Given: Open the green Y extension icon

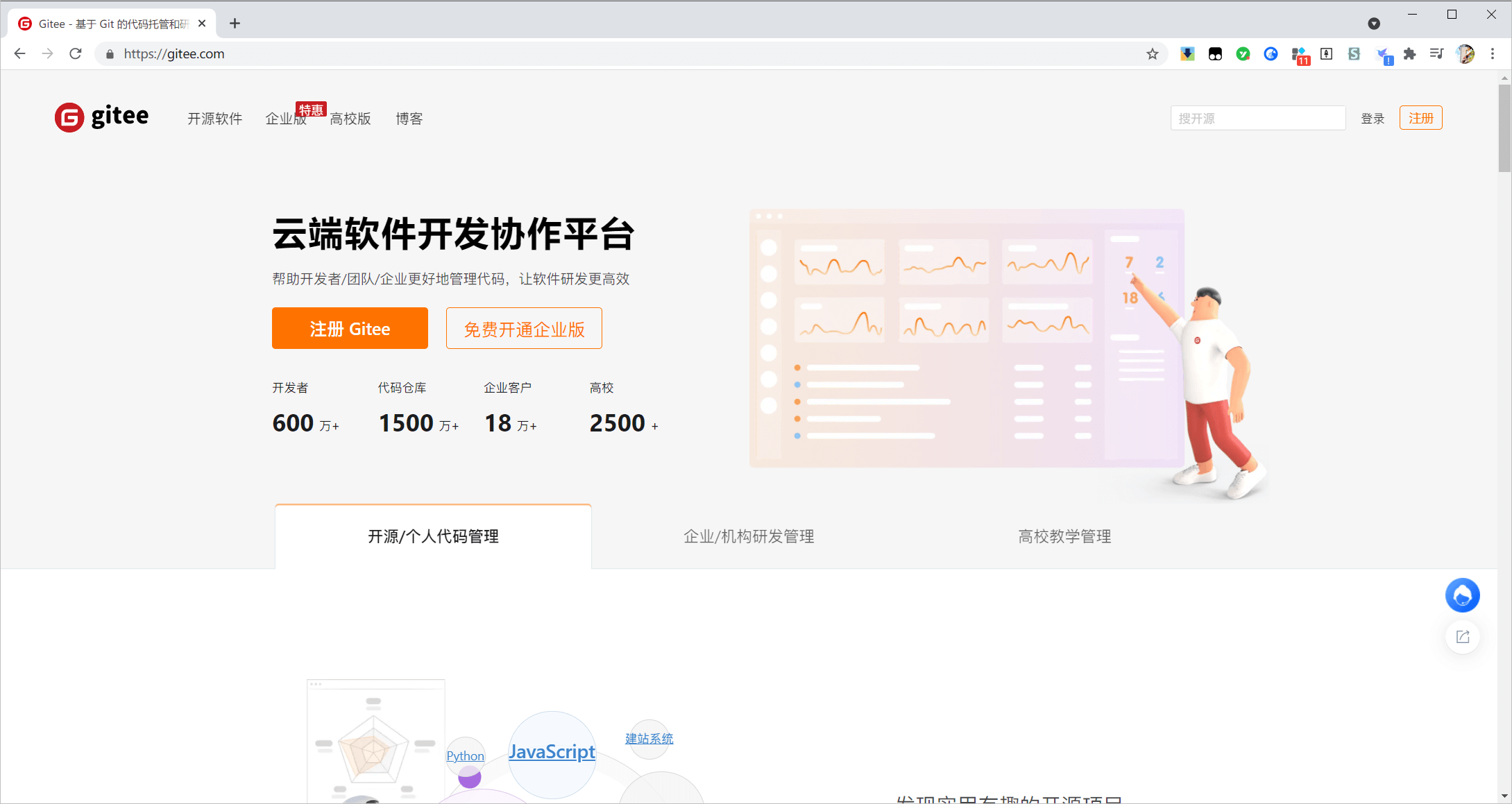Looking at the screenshot, I should click(x=1243, y=54).
